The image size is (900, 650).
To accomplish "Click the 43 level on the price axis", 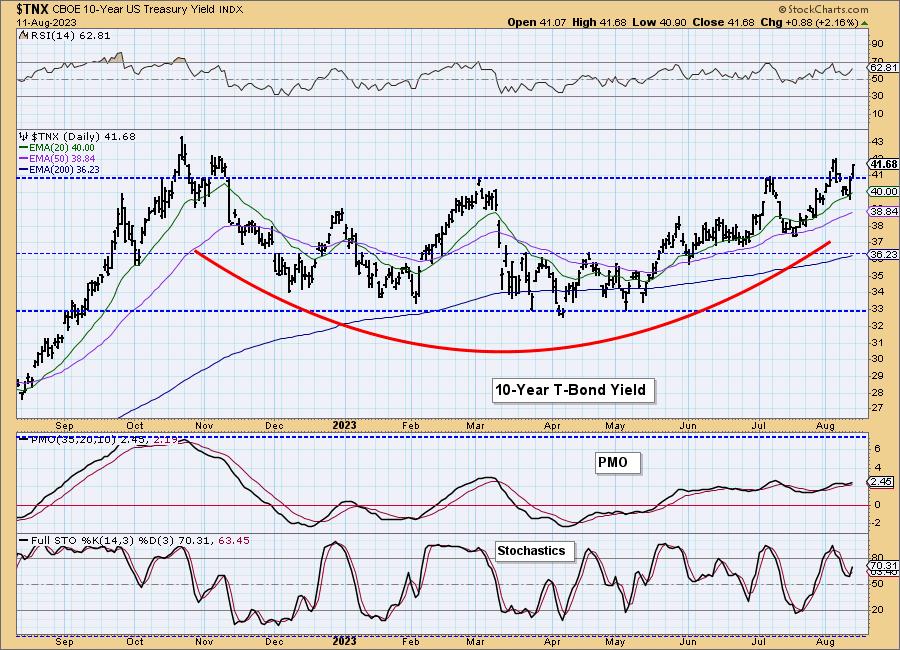I will click(x=876, y=141).
